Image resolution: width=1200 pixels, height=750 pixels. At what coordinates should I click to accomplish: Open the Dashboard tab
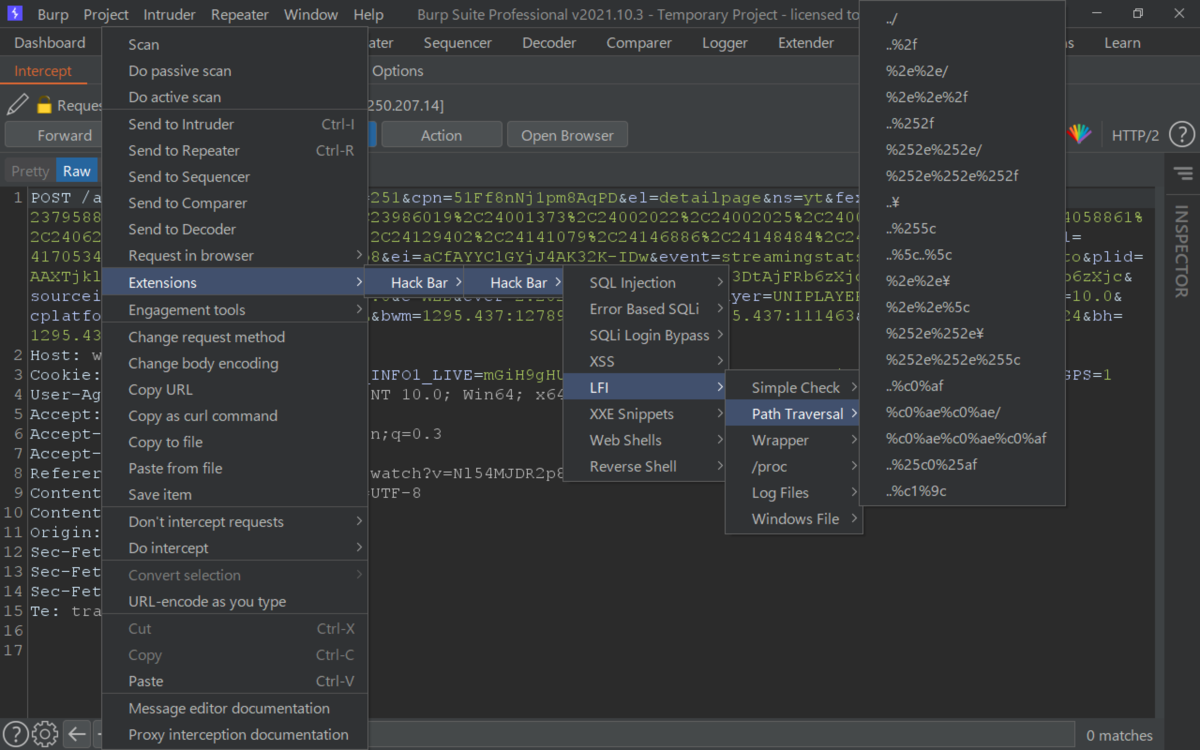click(50, 43)
